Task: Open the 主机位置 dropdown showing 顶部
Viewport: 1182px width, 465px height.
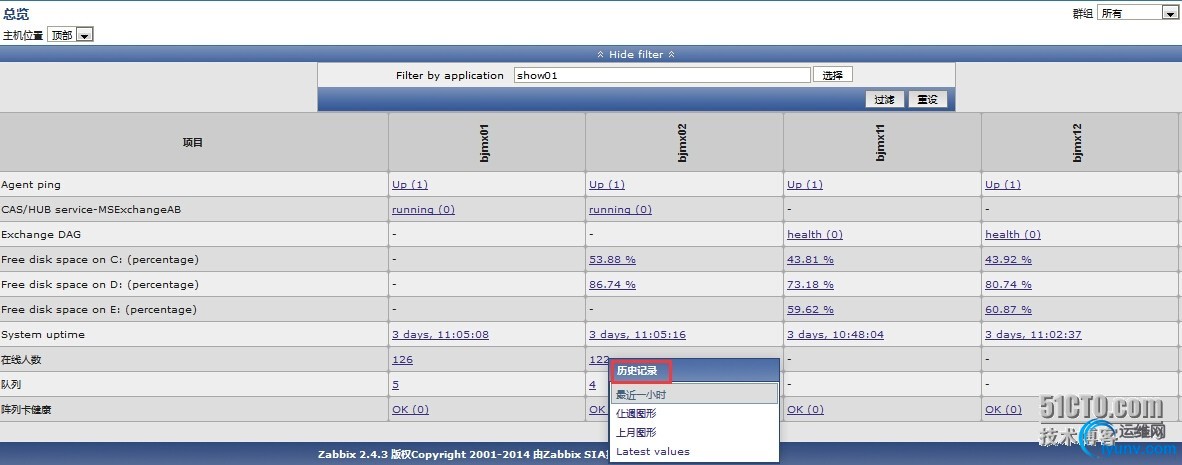Action: click(x=70, y=35)
